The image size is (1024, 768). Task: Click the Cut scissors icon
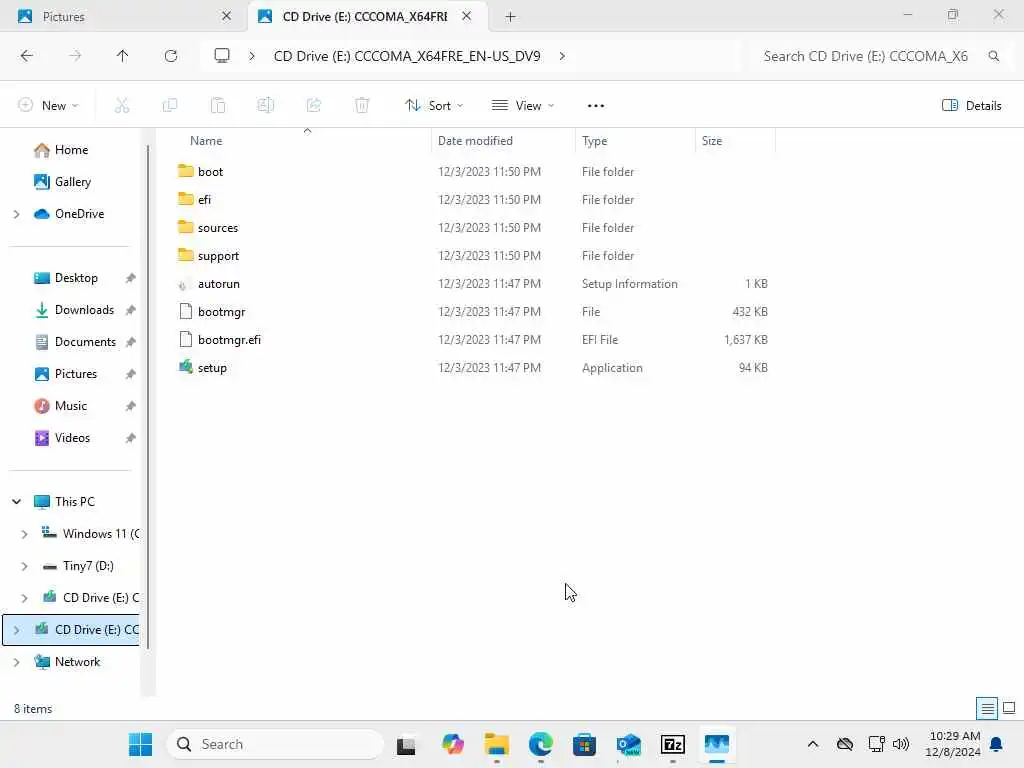122,106
